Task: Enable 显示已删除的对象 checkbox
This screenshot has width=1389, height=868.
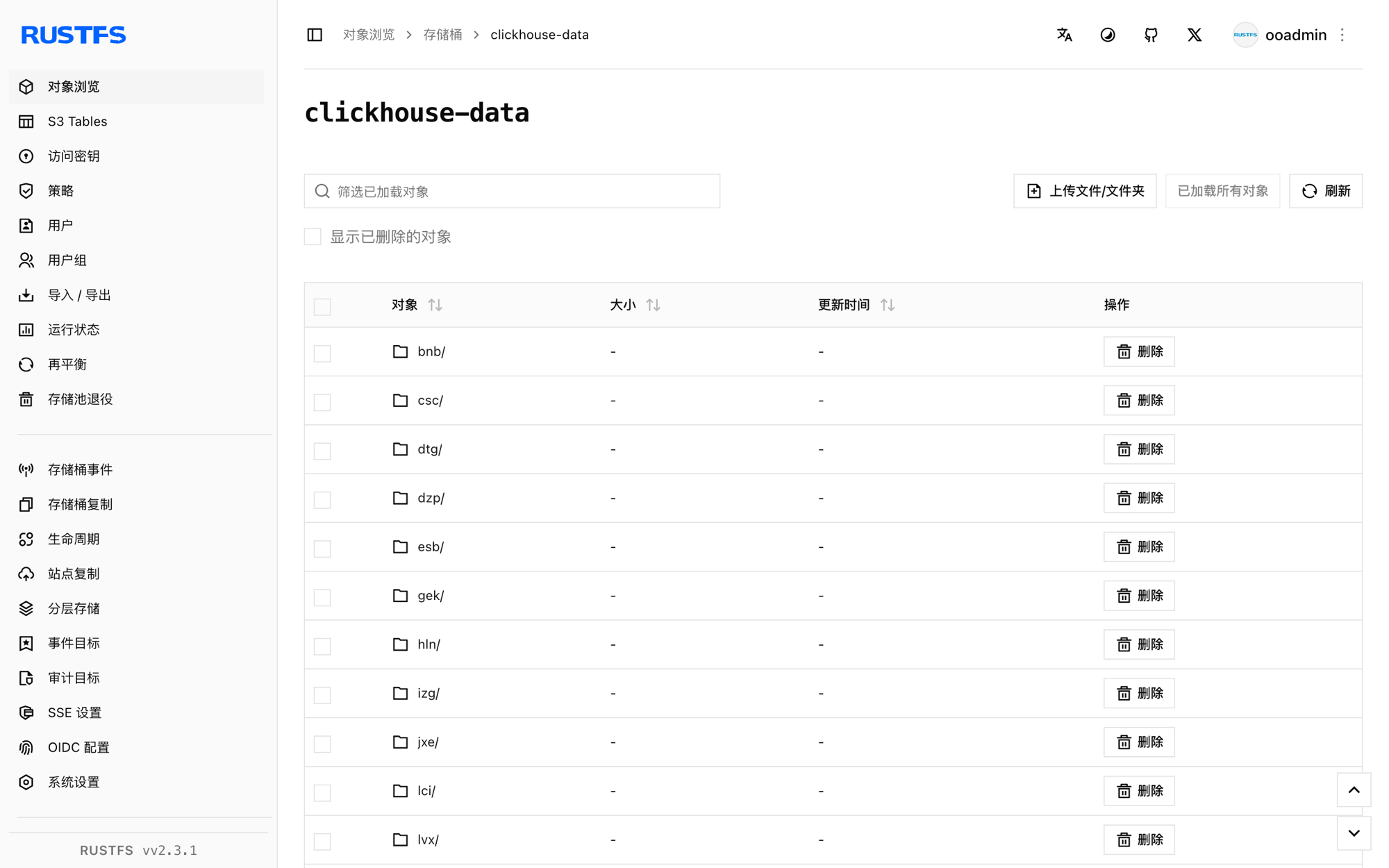Action: 313,237
